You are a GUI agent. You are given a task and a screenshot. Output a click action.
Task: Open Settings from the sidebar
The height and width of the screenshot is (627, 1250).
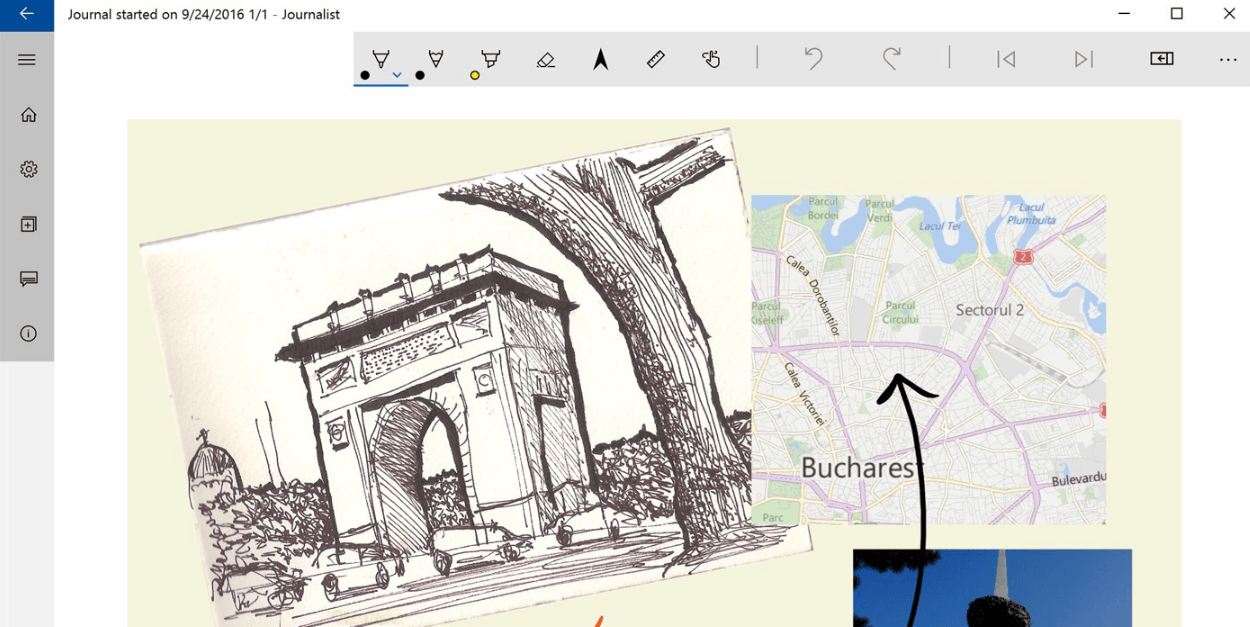coord(28,169)
